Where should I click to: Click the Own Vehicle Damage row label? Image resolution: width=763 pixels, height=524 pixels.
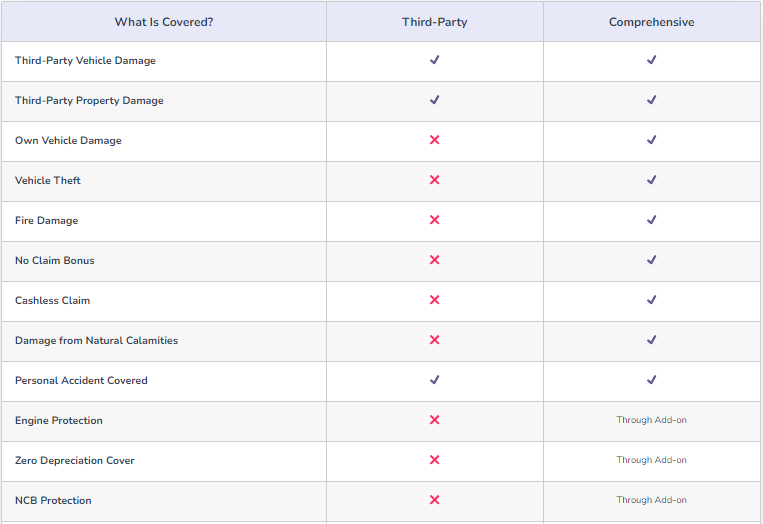pyautogui.click(x=68, y=141)
